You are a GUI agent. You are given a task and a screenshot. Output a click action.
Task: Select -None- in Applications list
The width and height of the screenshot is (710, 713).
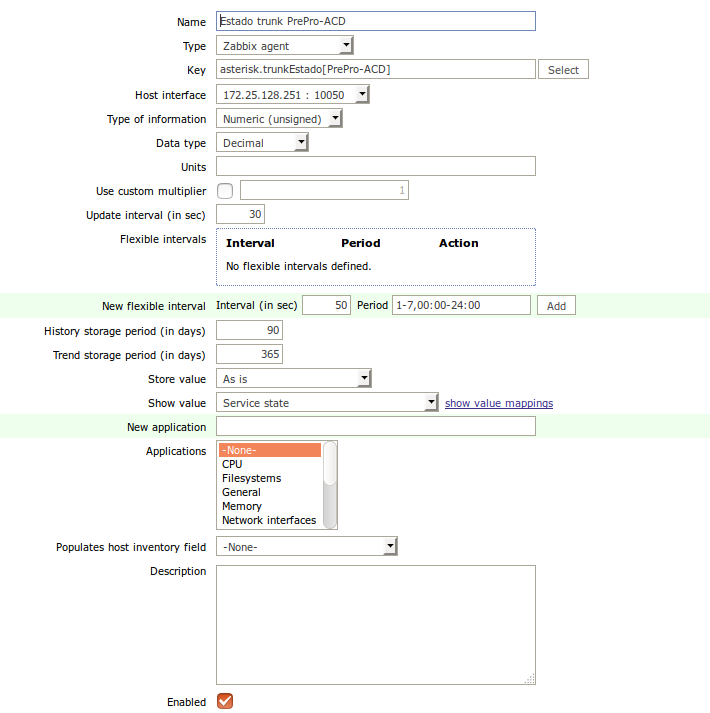(x=270, y=450)
